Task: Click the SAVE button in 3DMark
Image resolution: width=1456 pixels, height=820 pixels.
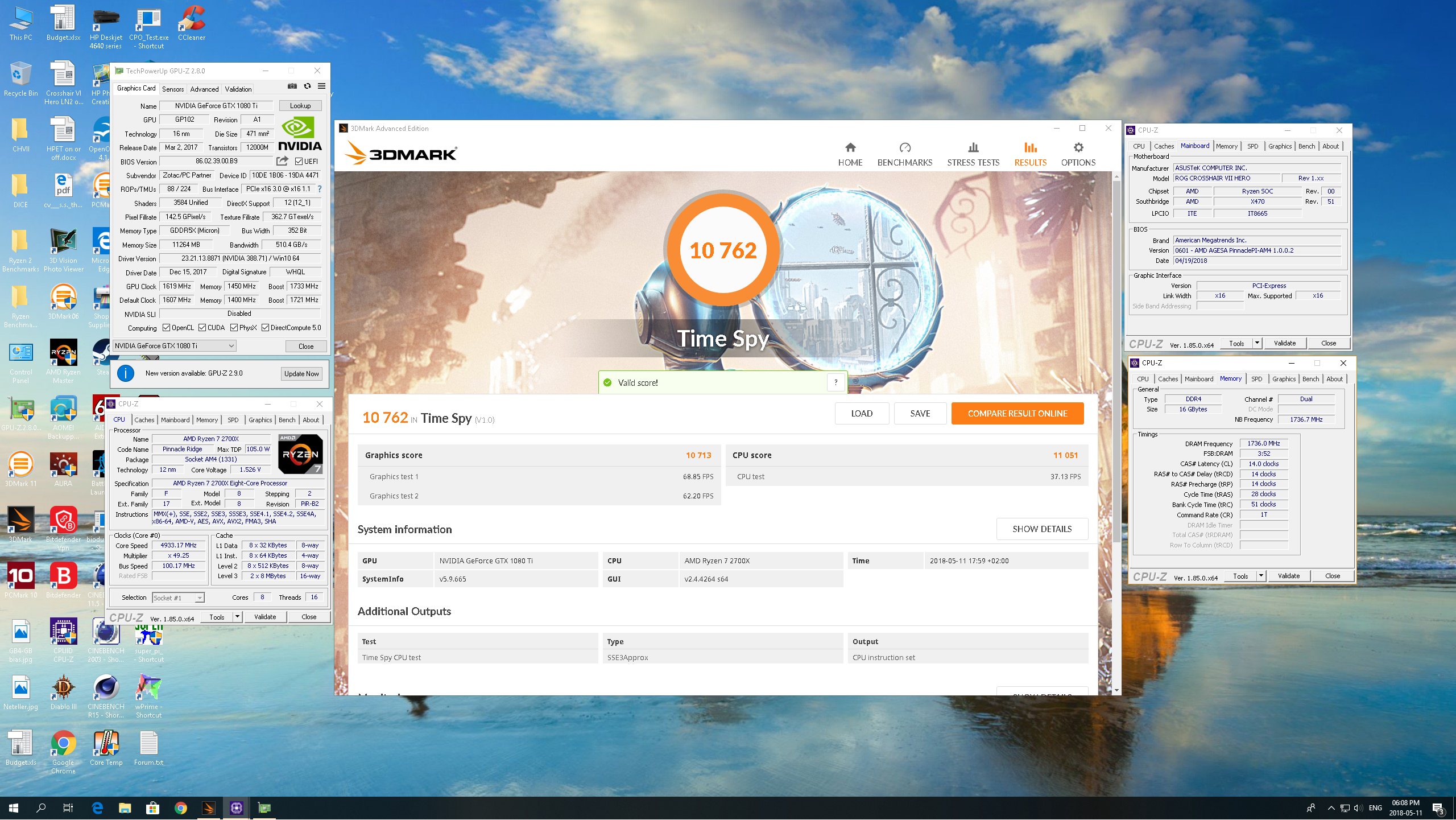Action: tap(920, 414)
